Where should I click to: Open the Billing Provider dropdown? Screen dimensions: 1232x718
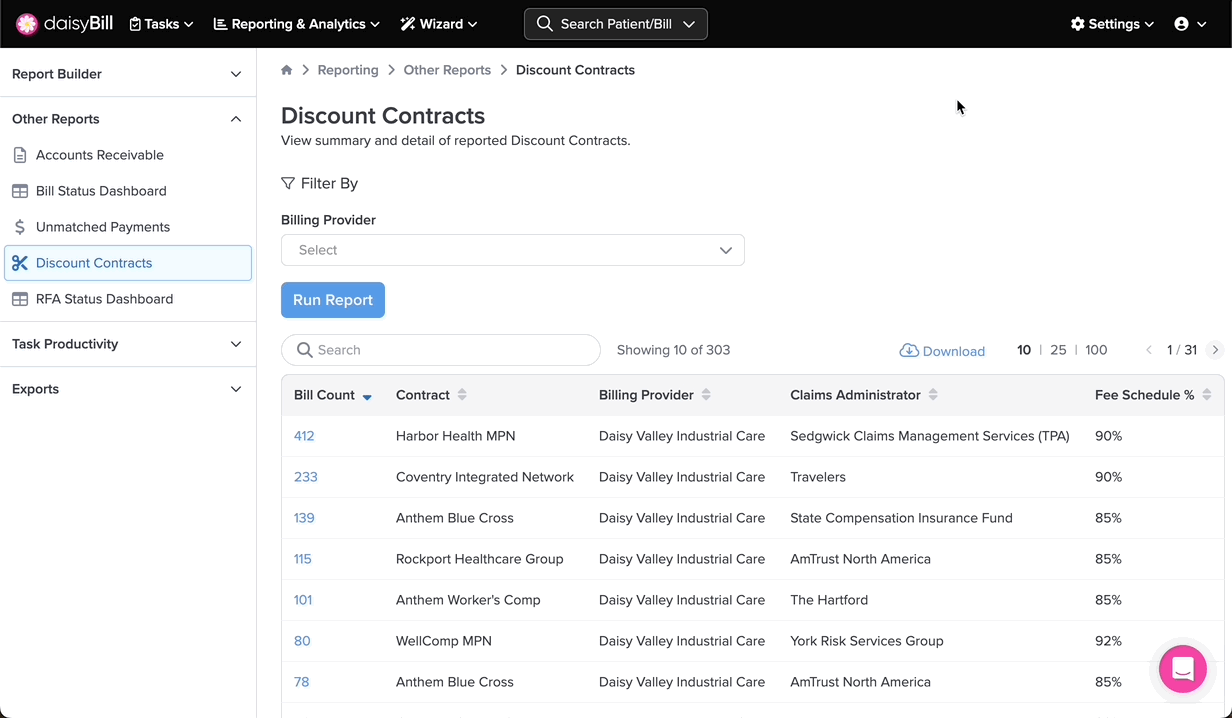(512, 250)
